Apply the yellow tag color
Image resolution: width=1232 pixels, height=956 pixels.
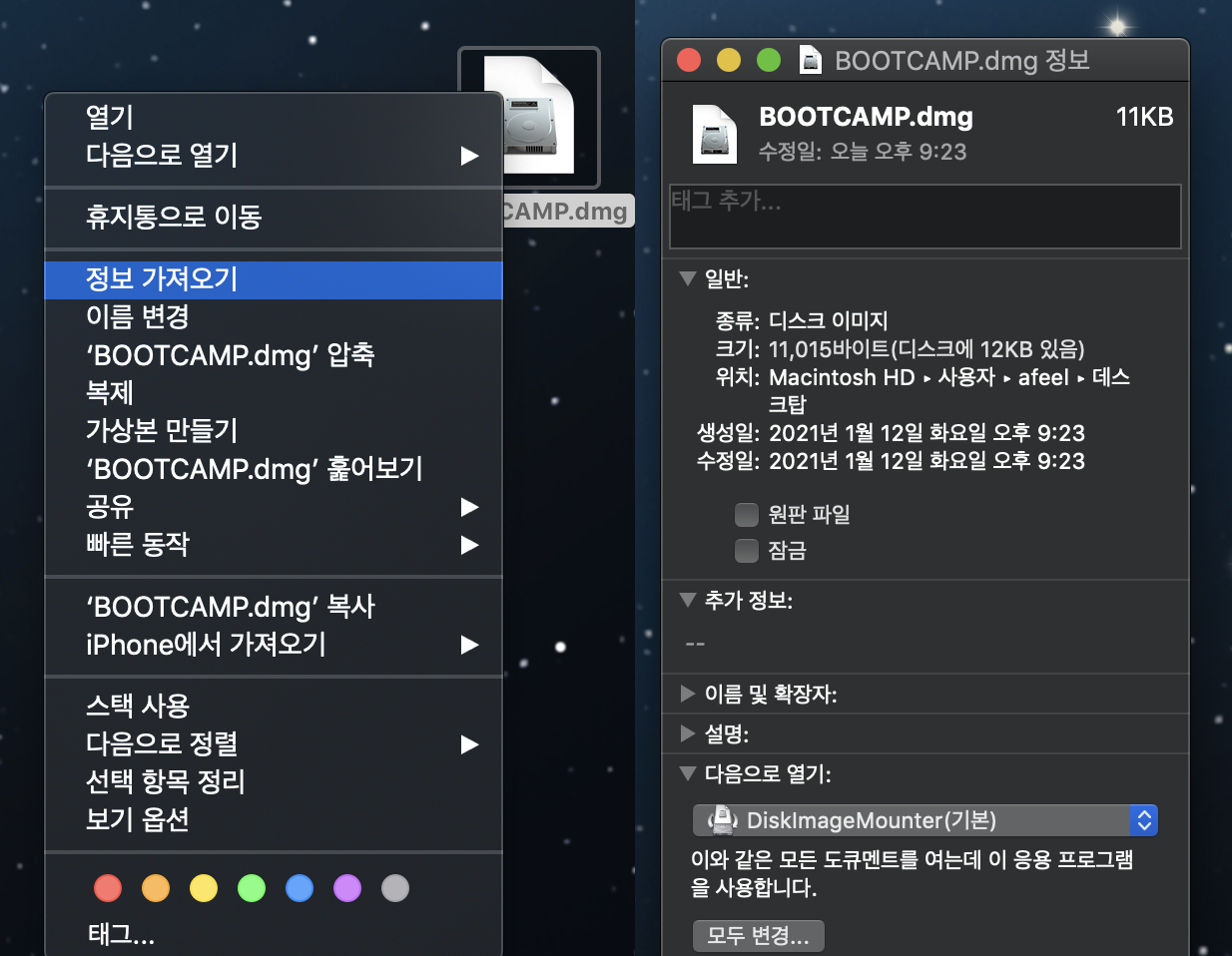204,888
